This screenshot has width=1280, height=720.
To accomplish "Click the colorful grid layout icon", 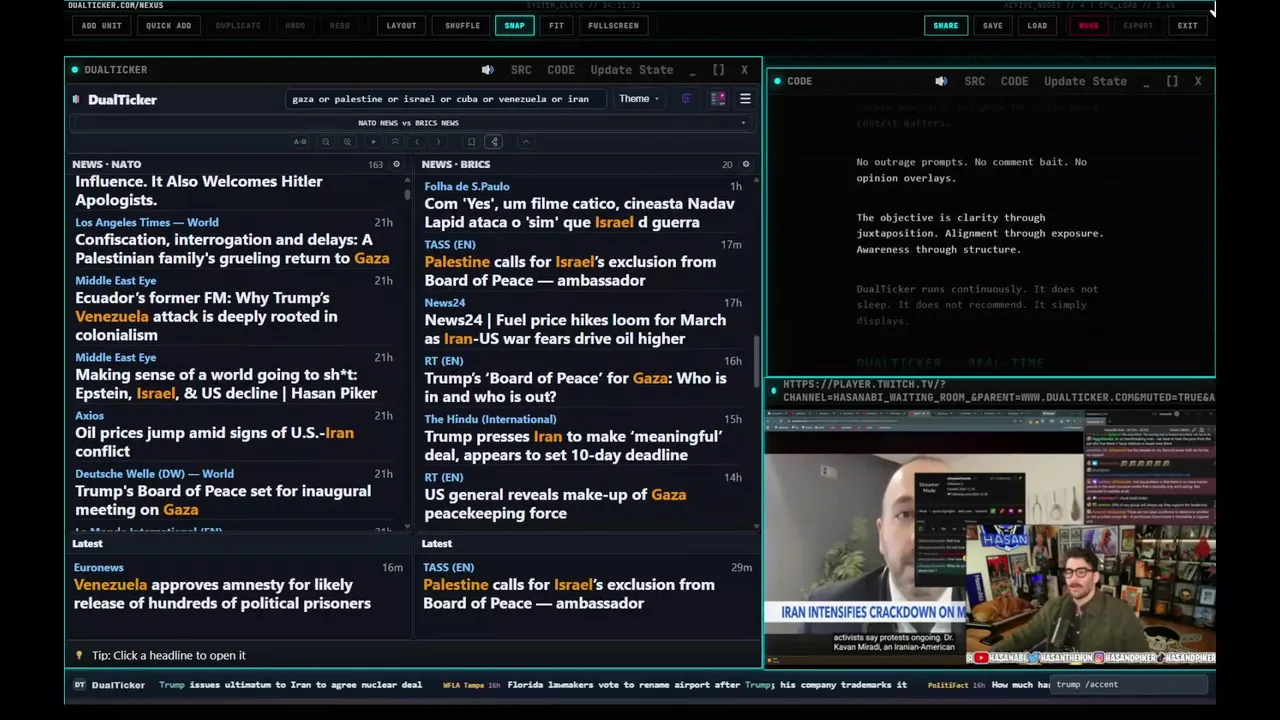I will [718, 99].
